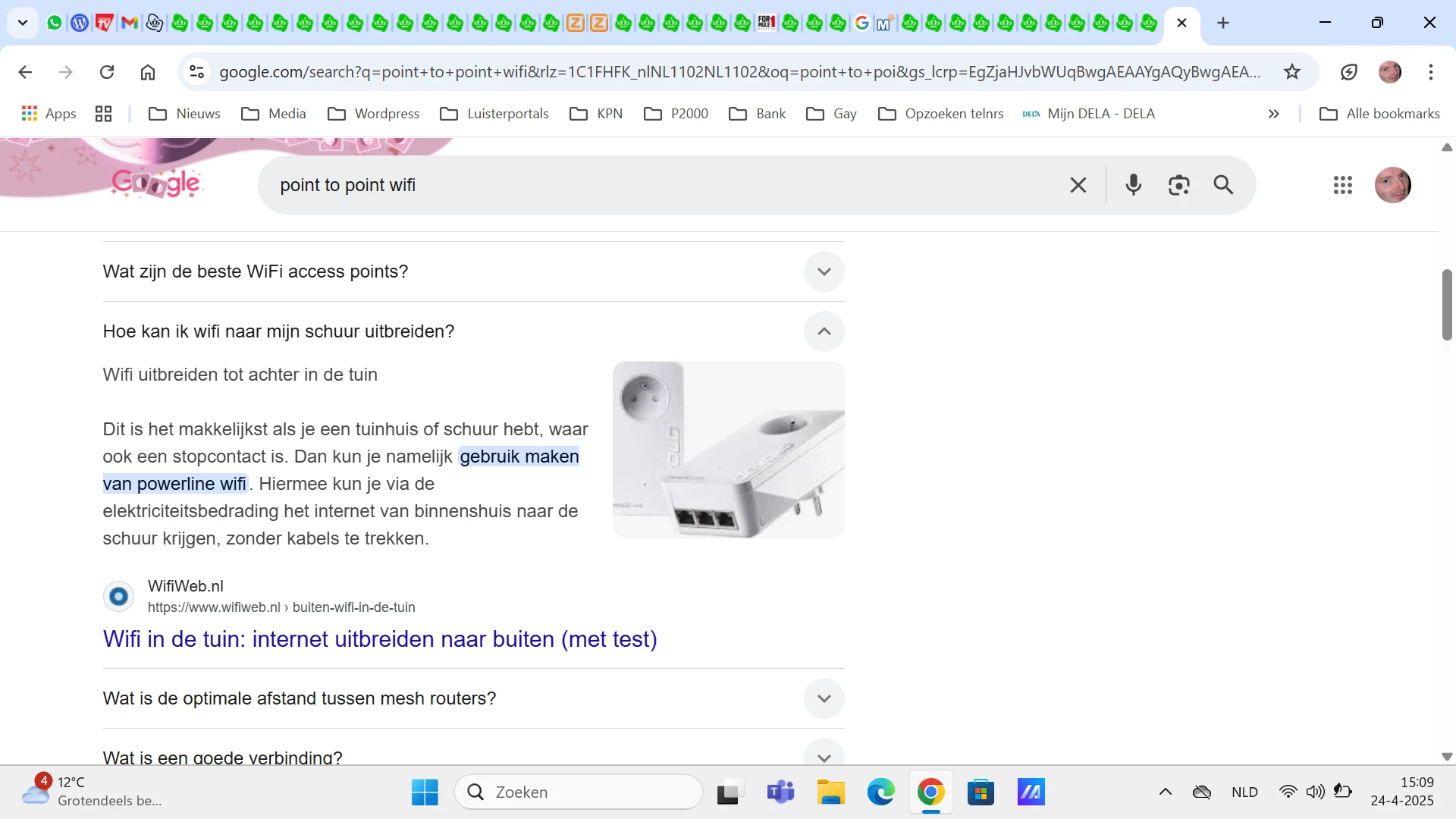Image resolution: width=1456 pixels, height=819 pixels.
Task: Open Google Lens image search
Action: [1178, 185]
